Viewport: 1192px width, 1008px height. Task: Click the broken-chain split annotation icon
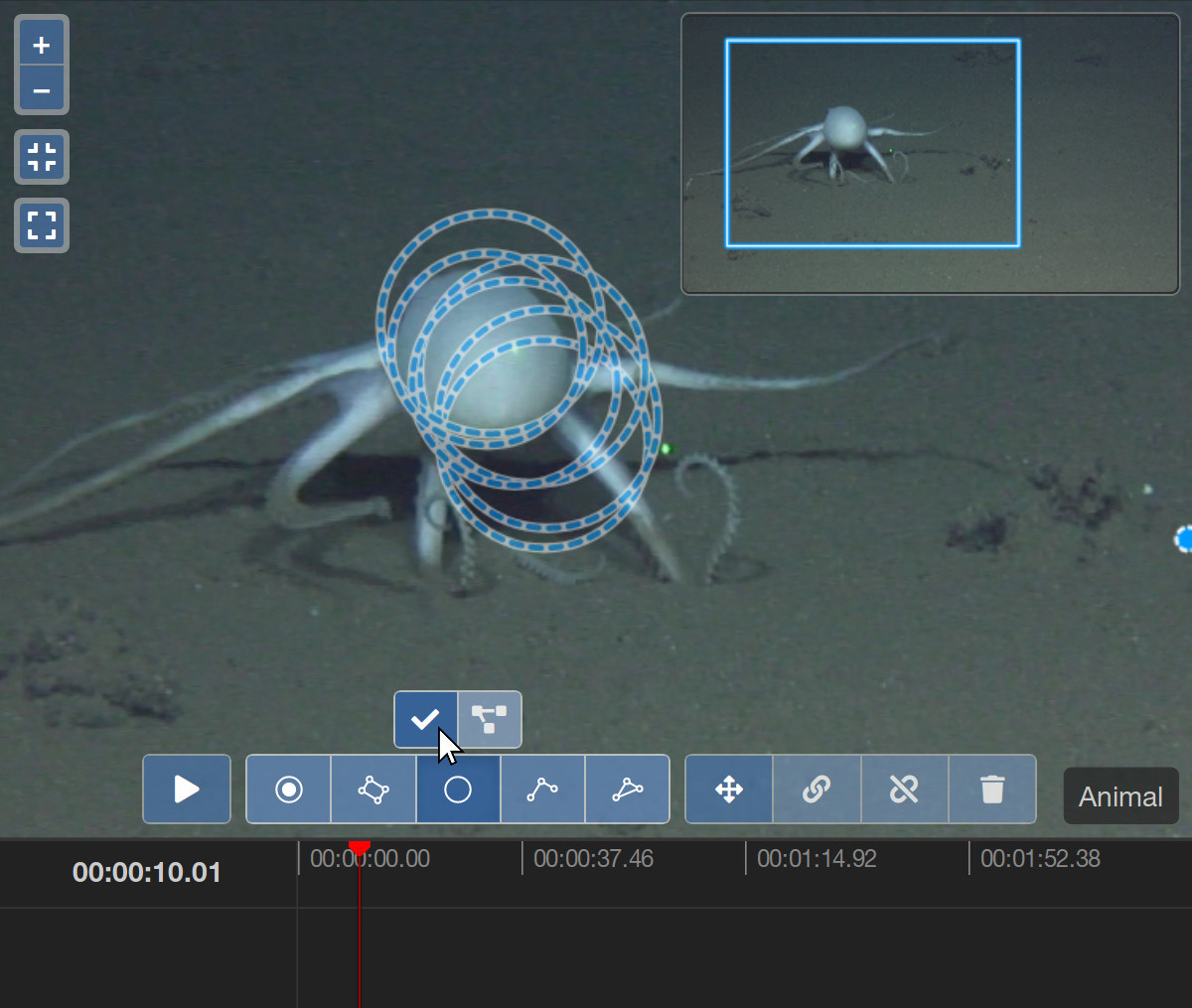pos(904,790)
